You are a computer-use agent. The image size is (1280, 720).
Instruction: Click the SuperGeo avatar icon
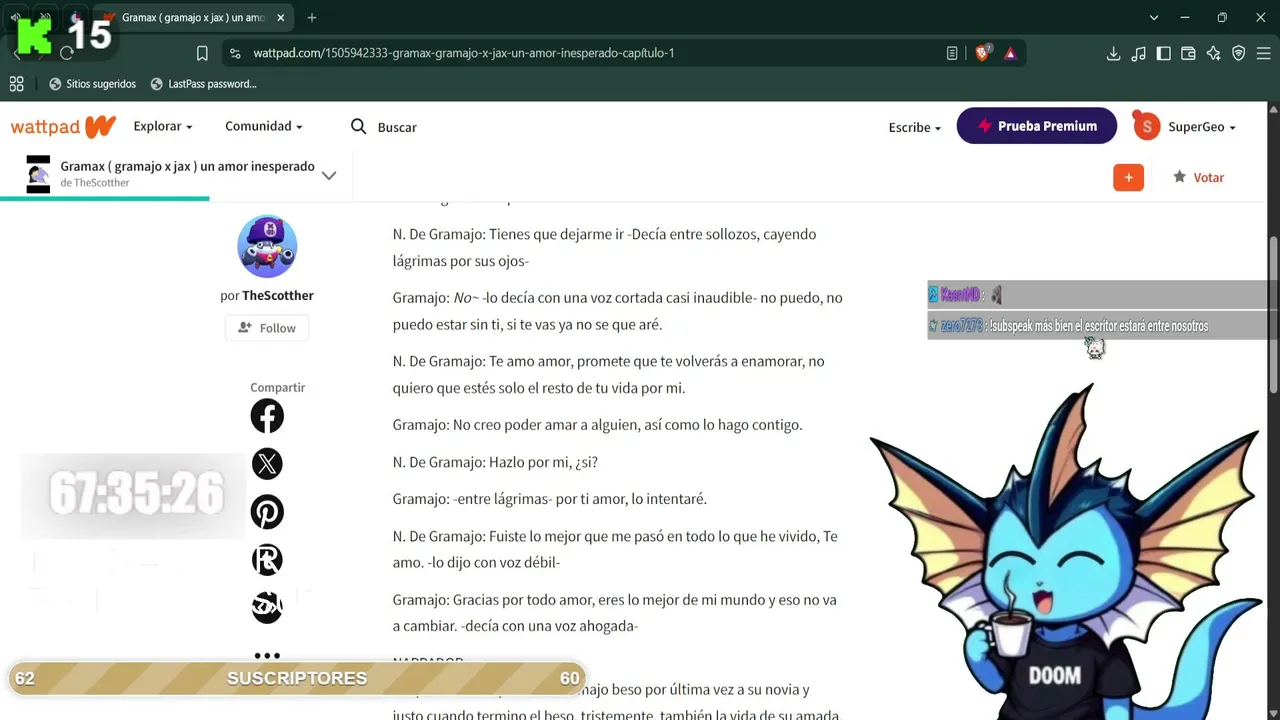coord(1147,126)
